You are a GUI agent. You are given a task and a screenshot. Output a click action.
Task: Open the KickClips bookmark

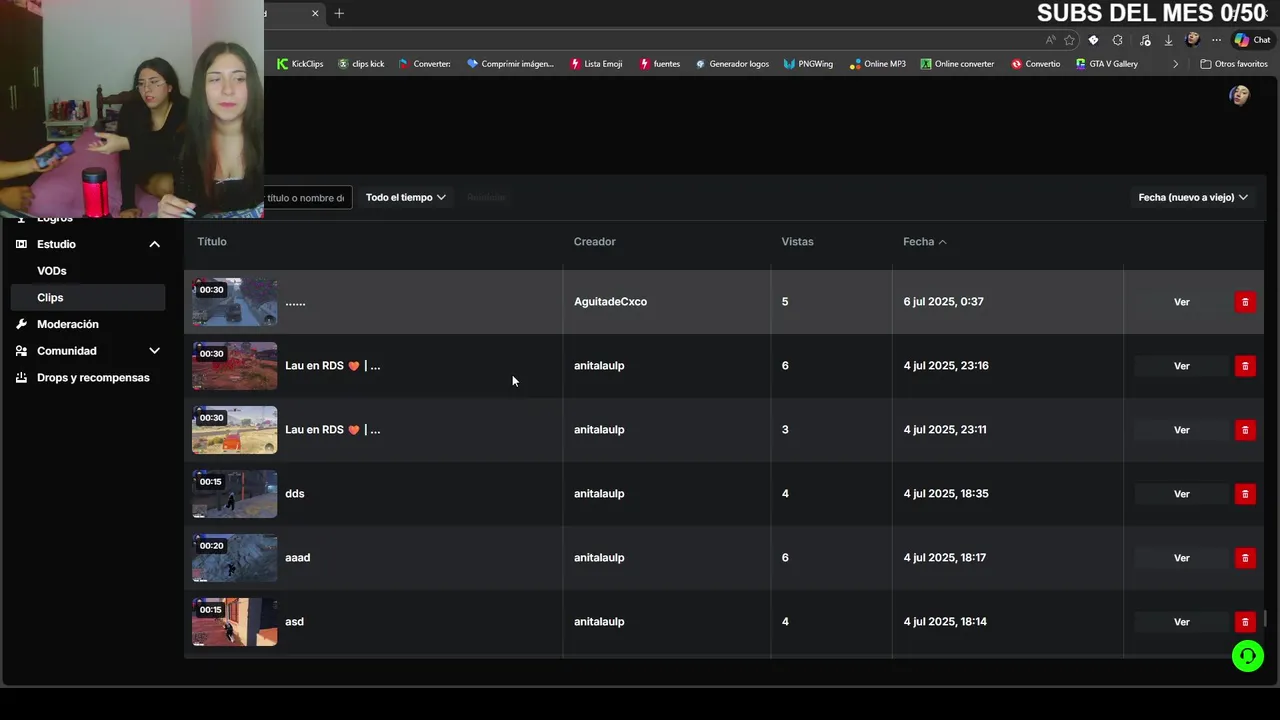[x=300, y=64]
